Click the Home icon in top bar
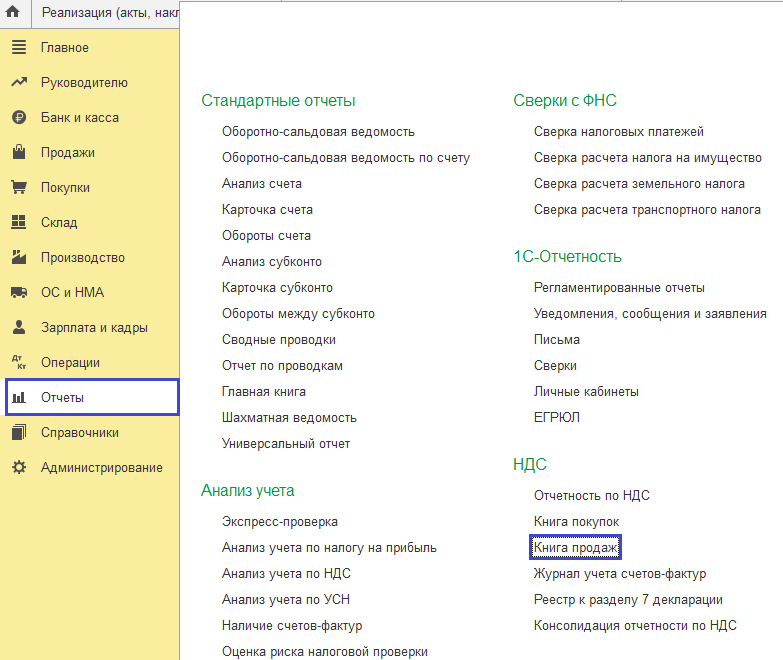Image resolution: width=783 pixels, height=660 pixels. (14, 13)
